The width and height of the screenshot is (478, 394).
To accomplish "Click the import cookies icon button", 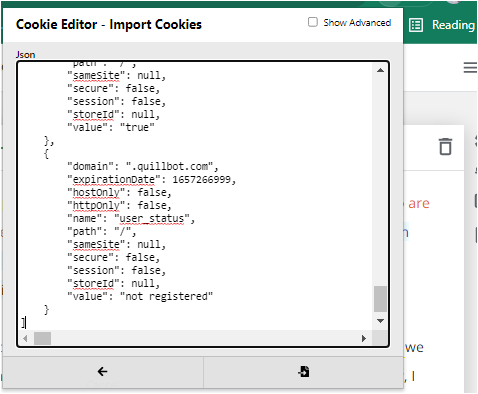I will [x=303, y=372].
